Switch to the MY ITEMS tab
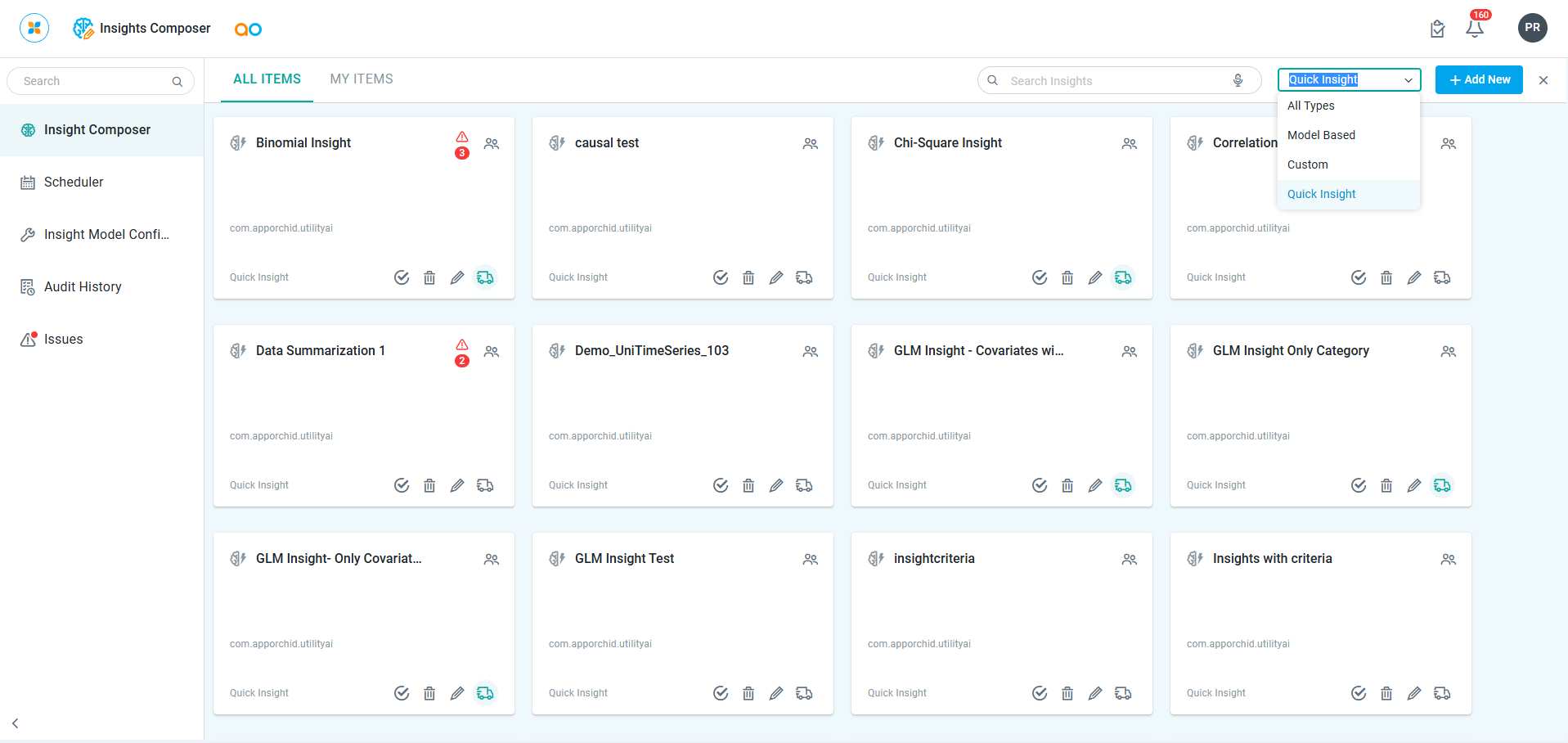This screenshot has width=1568, height=743. (362, 79)
